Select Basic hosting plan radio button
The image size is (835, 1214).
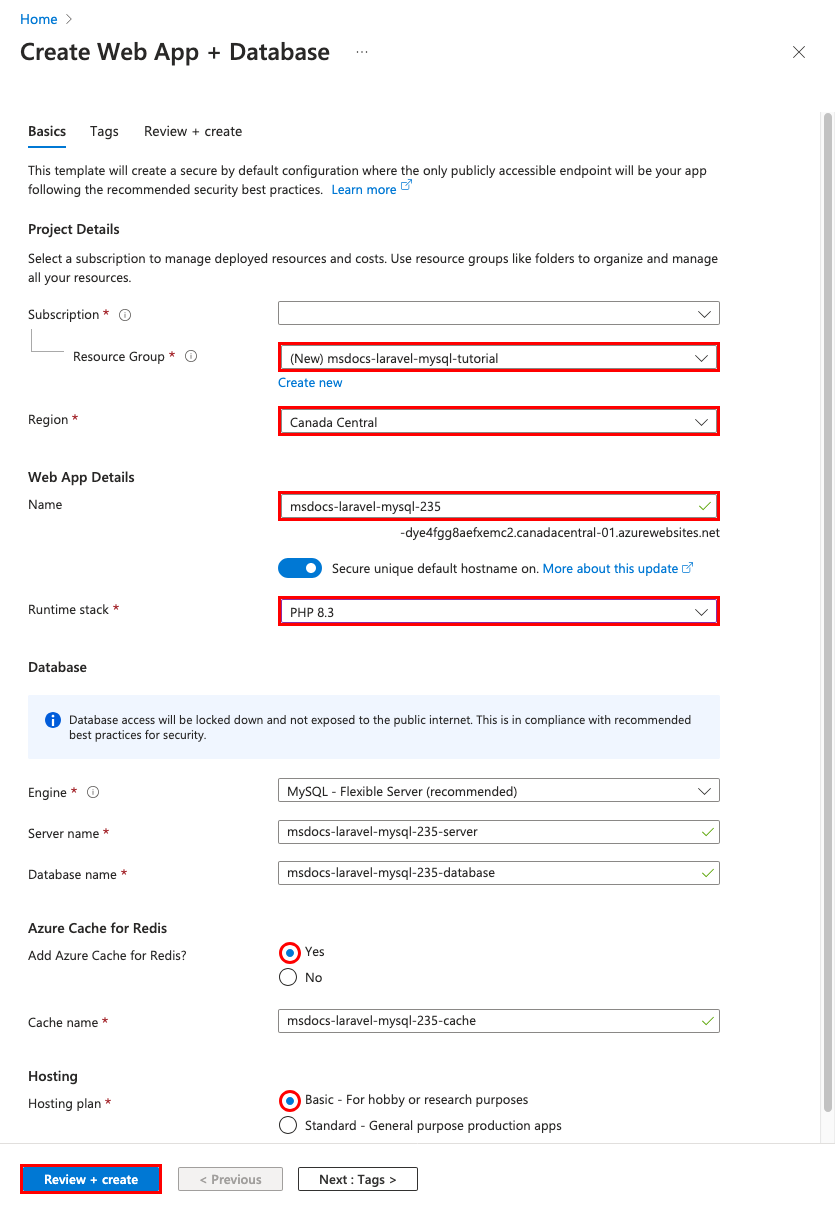pos(288,1100)
